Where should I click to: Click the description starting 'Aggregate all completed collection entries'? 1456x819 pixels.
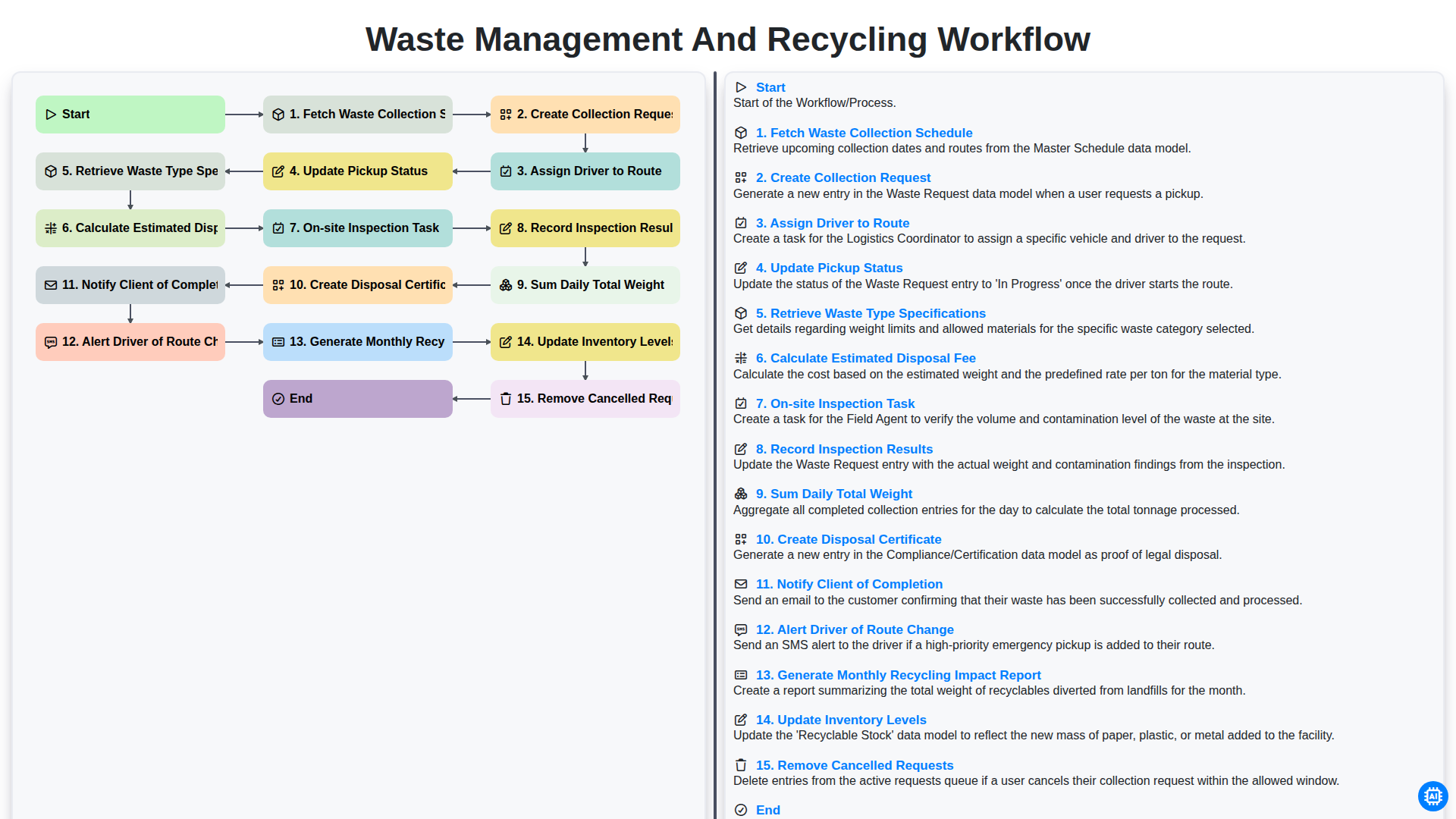[987, 510]
